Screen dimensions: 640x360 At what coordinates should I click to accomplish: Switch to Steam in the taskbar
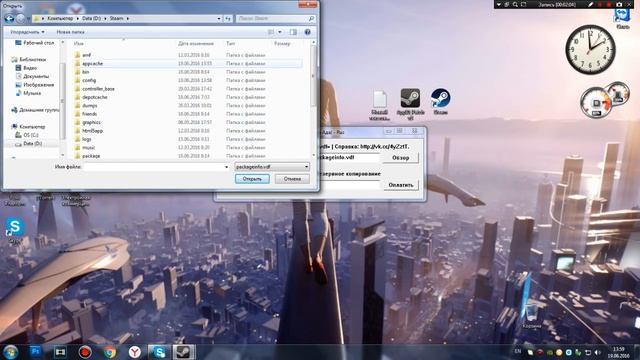coord(183,352)
